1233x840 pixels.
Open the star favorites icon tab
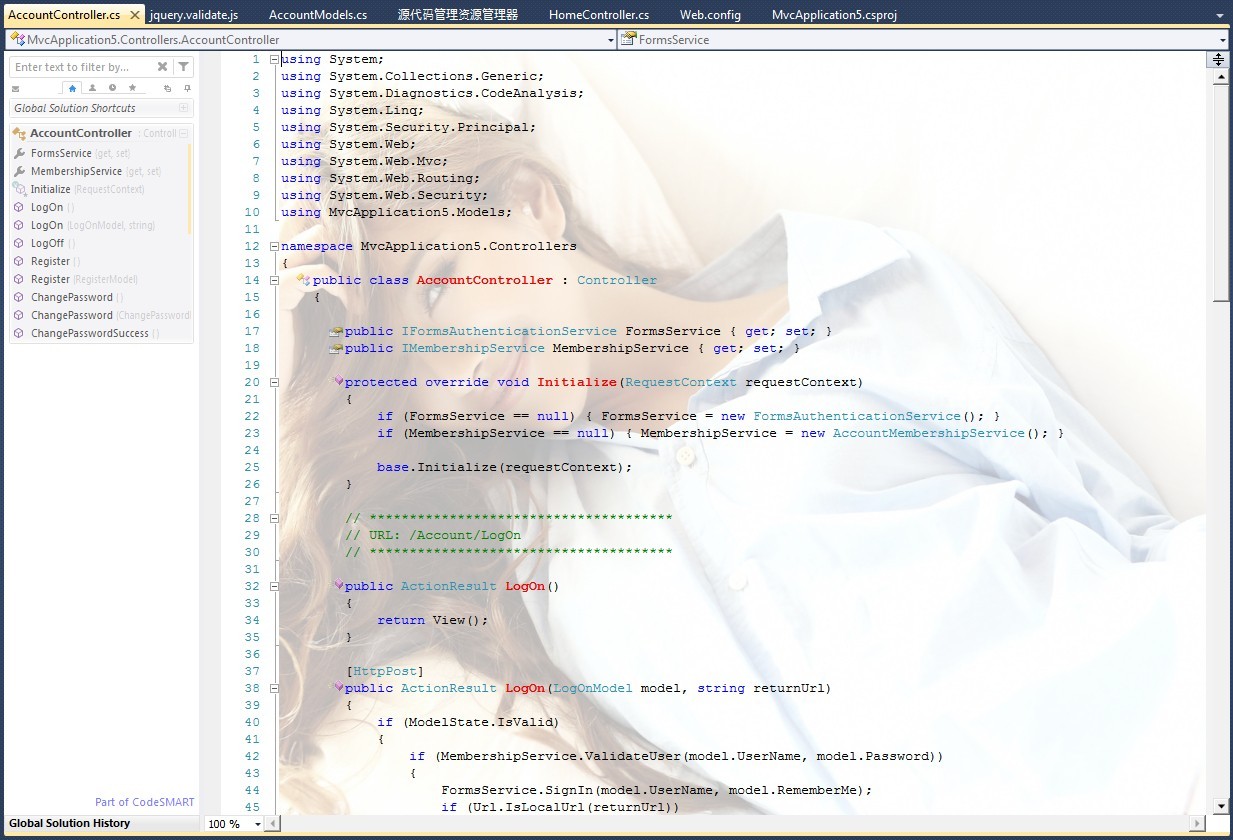pyautogui.click(x=132, y=88)
